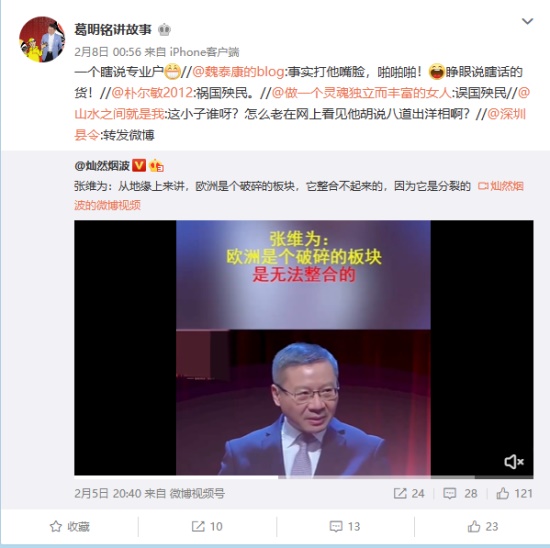550x548 pixels.
Task: Like the original post with 121 likes
Action: pos(514,494)
